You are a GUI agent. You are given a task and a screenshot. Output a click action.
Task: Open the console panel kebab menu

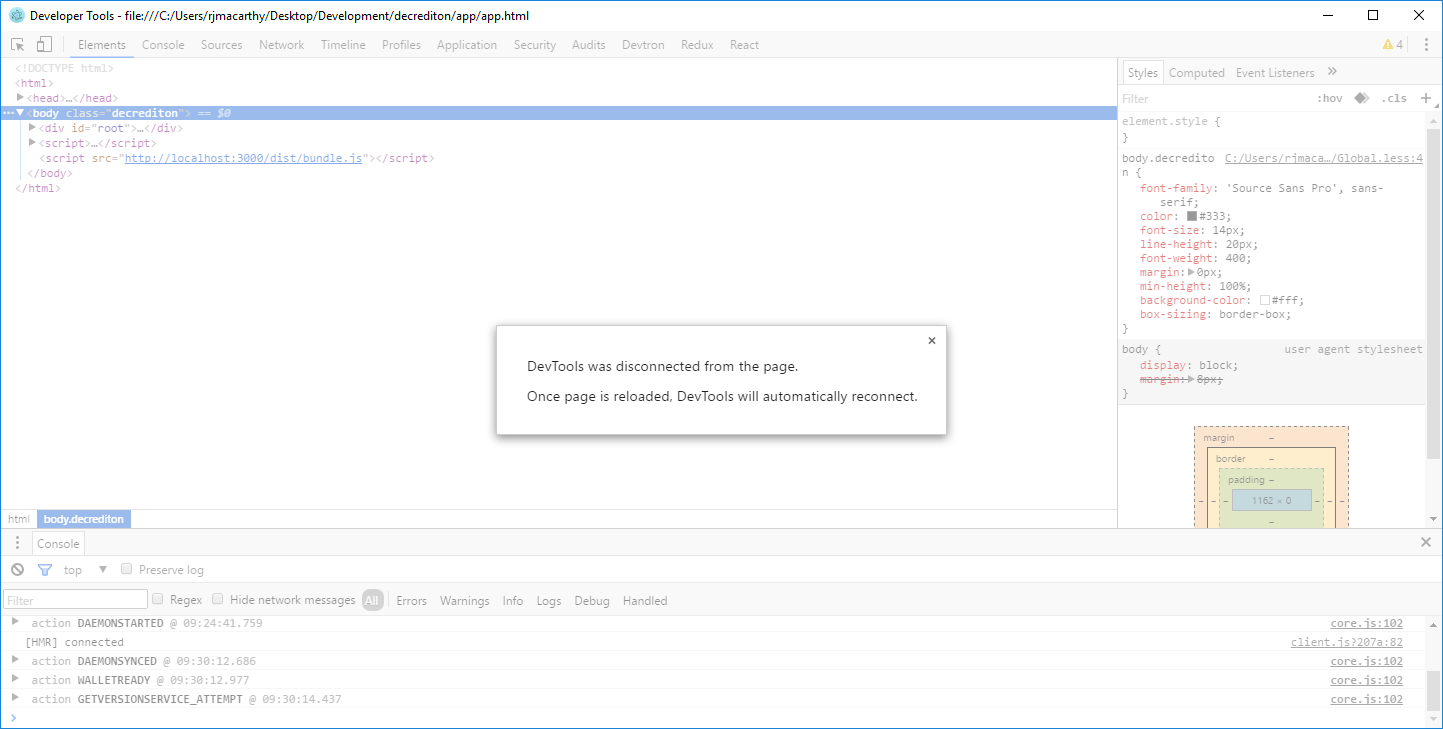tap(16, 542)
